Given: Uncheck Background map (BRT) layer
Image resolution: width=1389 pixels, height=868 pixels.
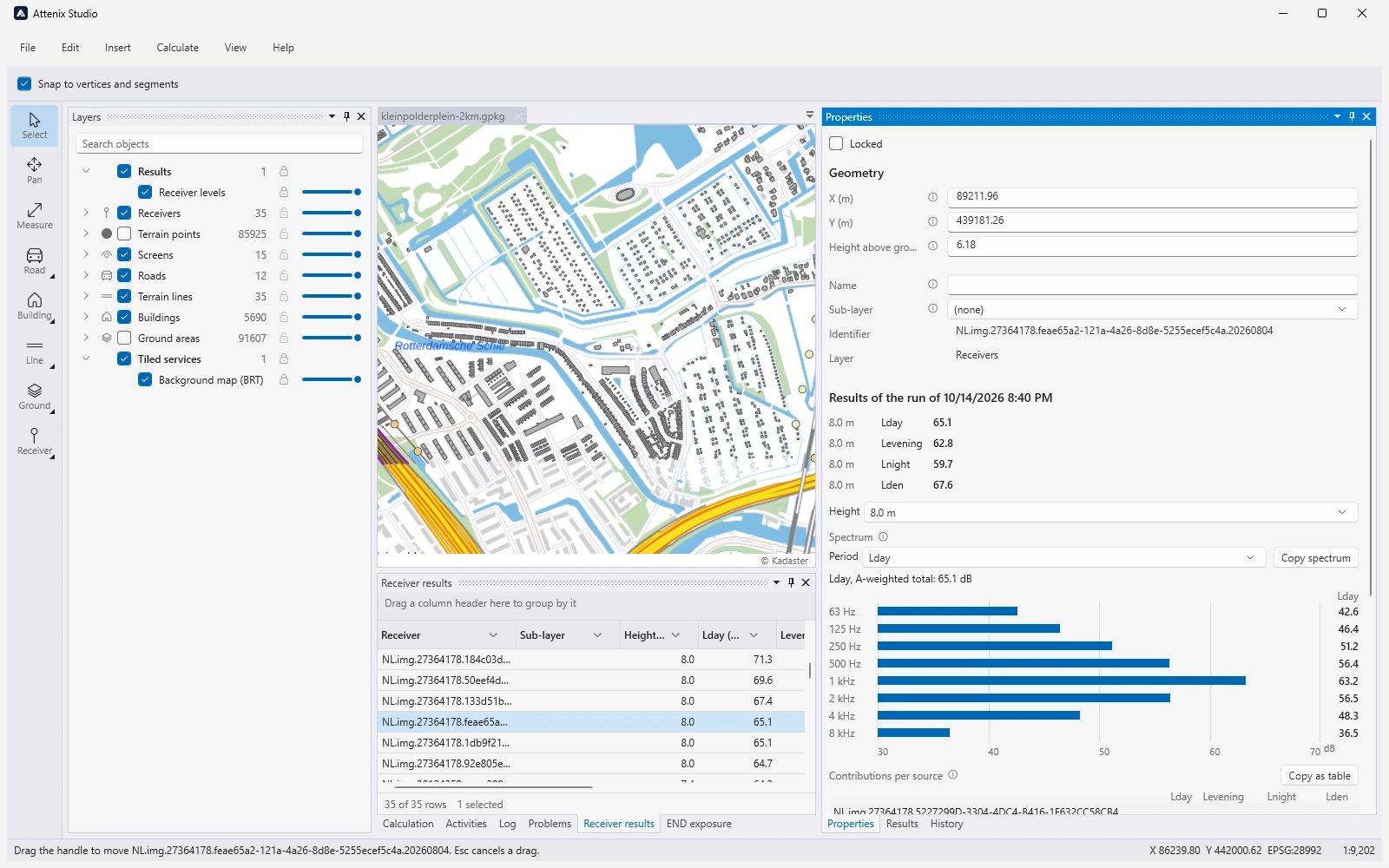Looking at the screenshot, I should coord(145,379).
